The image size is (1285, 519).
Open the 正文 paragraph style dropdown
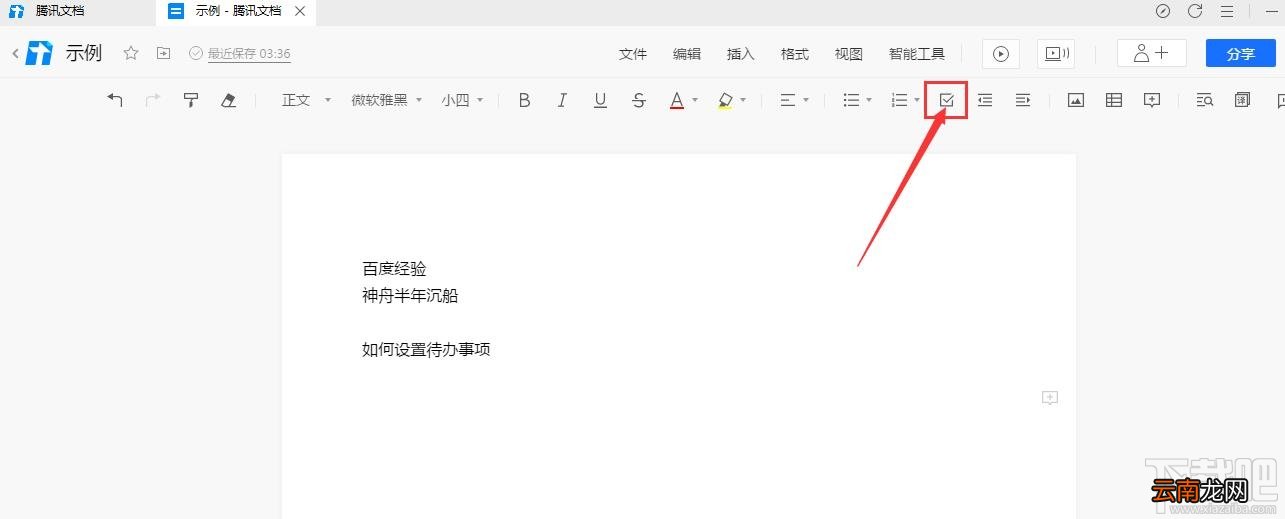pyautogui.click(x=306, y=100)
